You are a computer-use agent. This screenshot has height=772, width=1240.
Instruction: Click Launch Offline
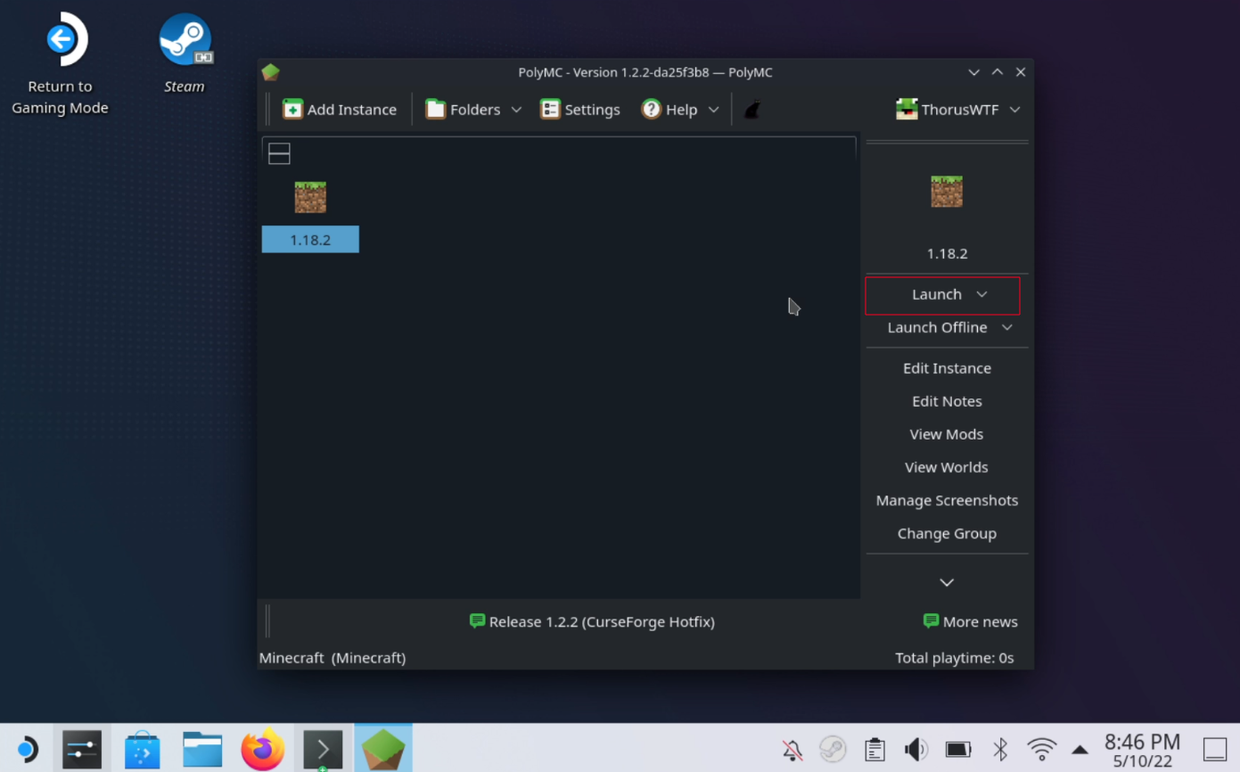coord(937,327)
